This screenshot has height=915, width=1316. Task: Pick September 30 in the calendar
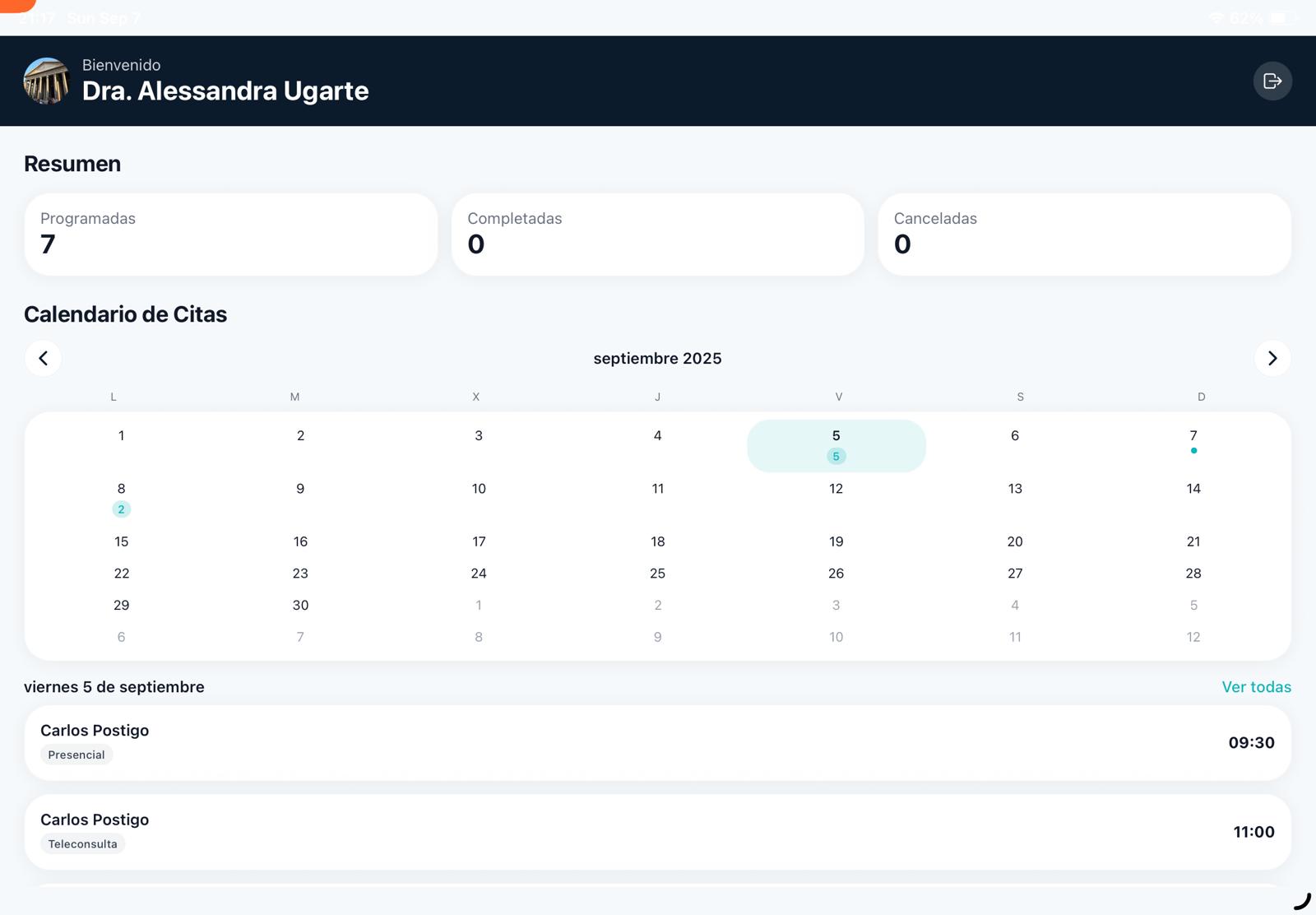[x=300, y=605]
